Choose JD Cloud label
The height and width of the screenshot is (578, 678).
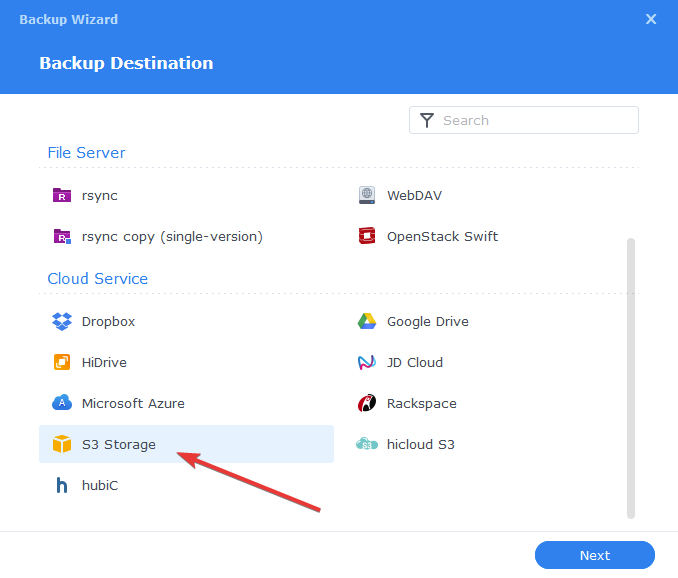tap(415, 362)
